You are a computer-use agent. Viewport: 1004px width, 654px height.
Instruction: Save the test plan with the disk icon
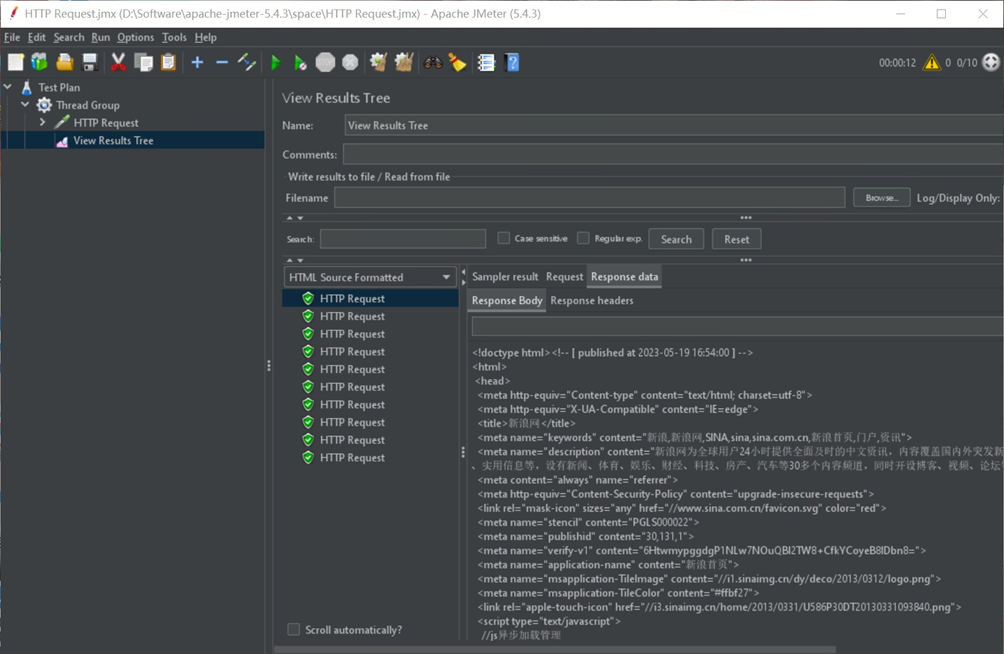pyautogui.click(x=90, y=62)
